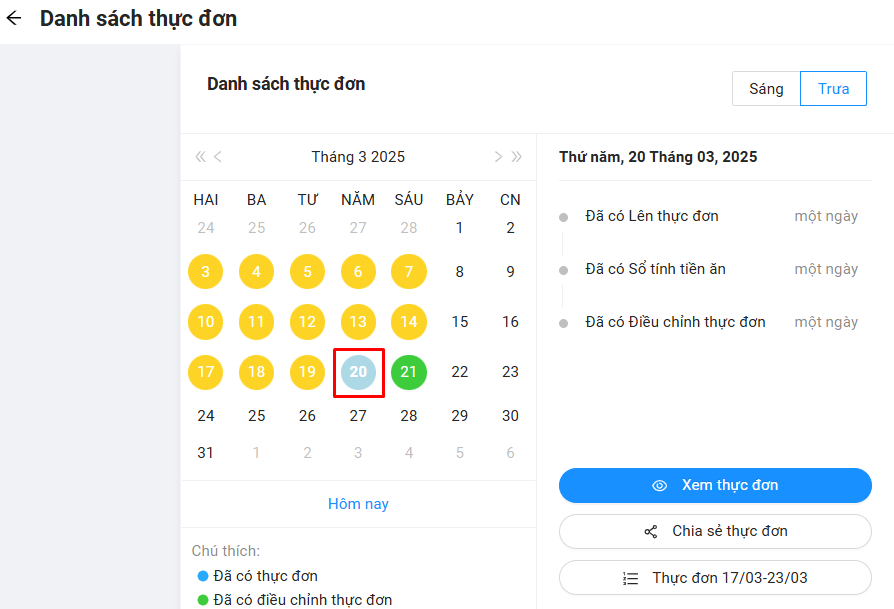Image resolution: width=894 pixels, height=609 pixels.
Task: Go to previous month arrow
Action: point(218,157)
